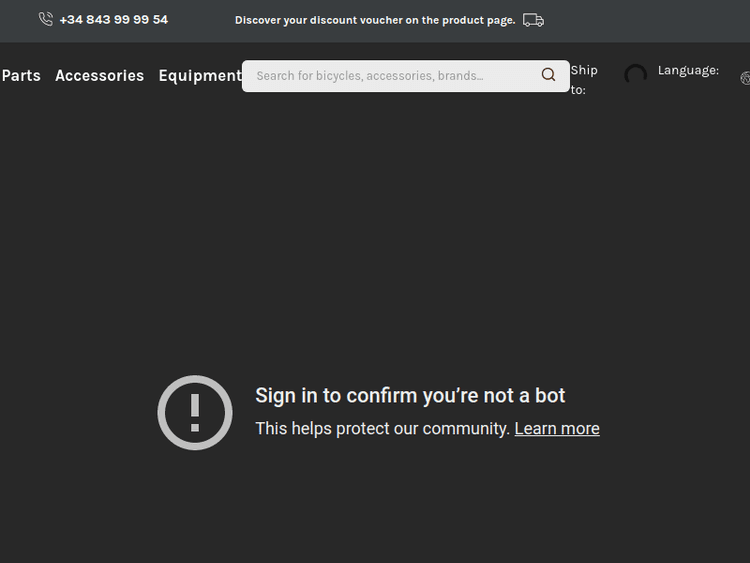
Task: Focus the bicycle search input field
Action: point(390,76)
